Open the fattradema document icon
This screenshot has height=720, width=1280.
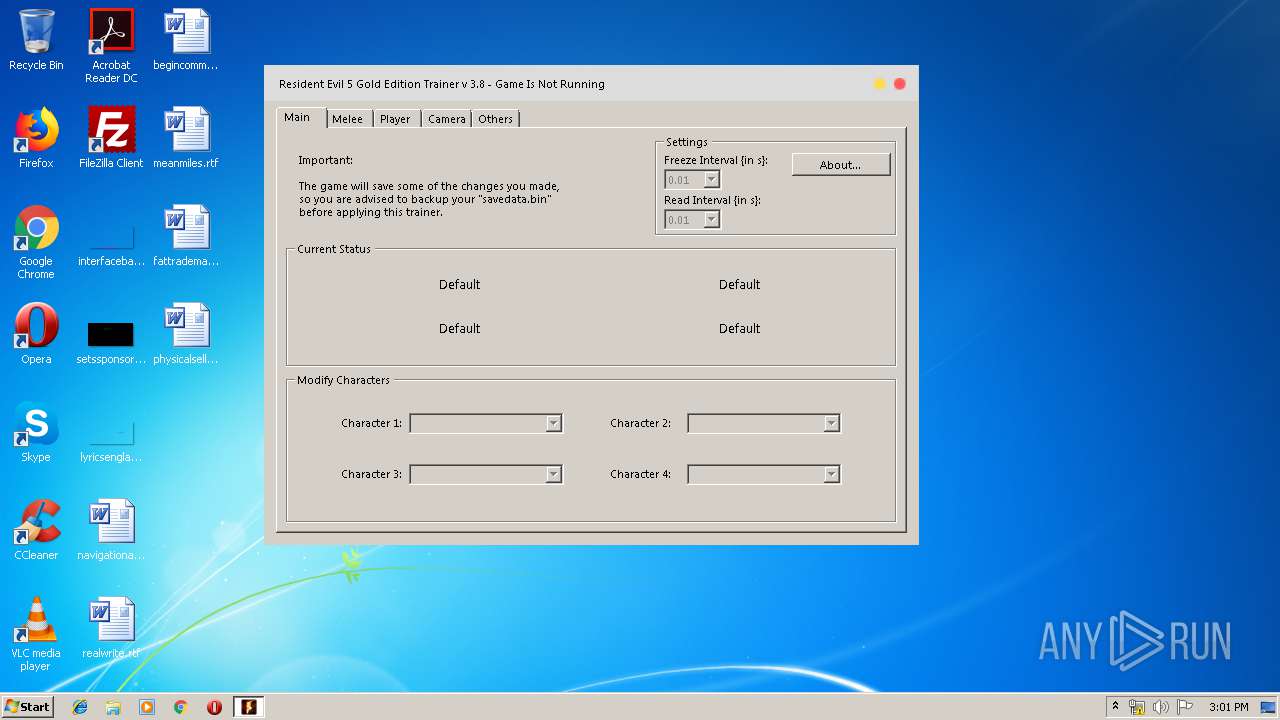click(x=186, y=236)
